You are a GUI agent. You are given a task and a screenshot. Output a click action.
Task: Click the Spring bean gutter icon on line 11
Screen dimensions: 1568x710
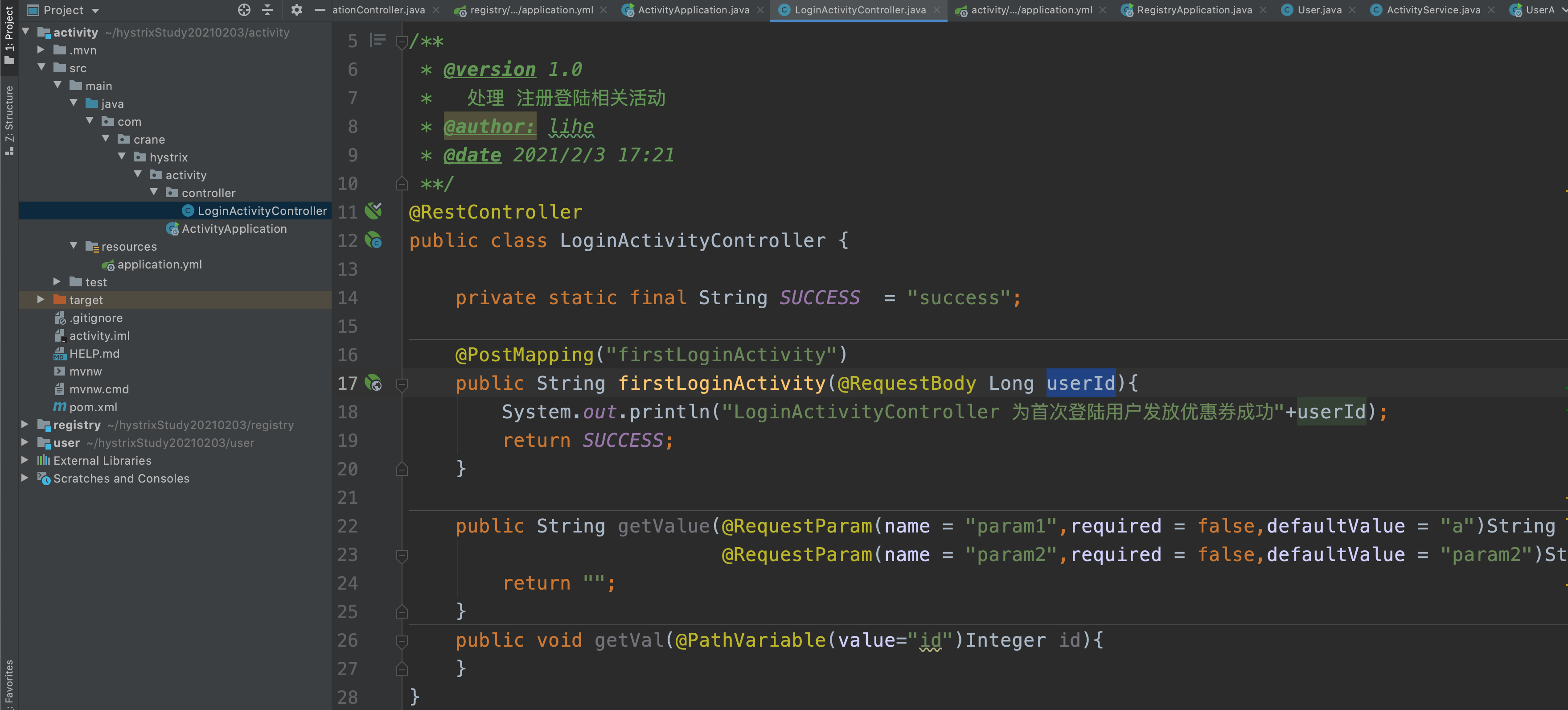click(373, 211)
